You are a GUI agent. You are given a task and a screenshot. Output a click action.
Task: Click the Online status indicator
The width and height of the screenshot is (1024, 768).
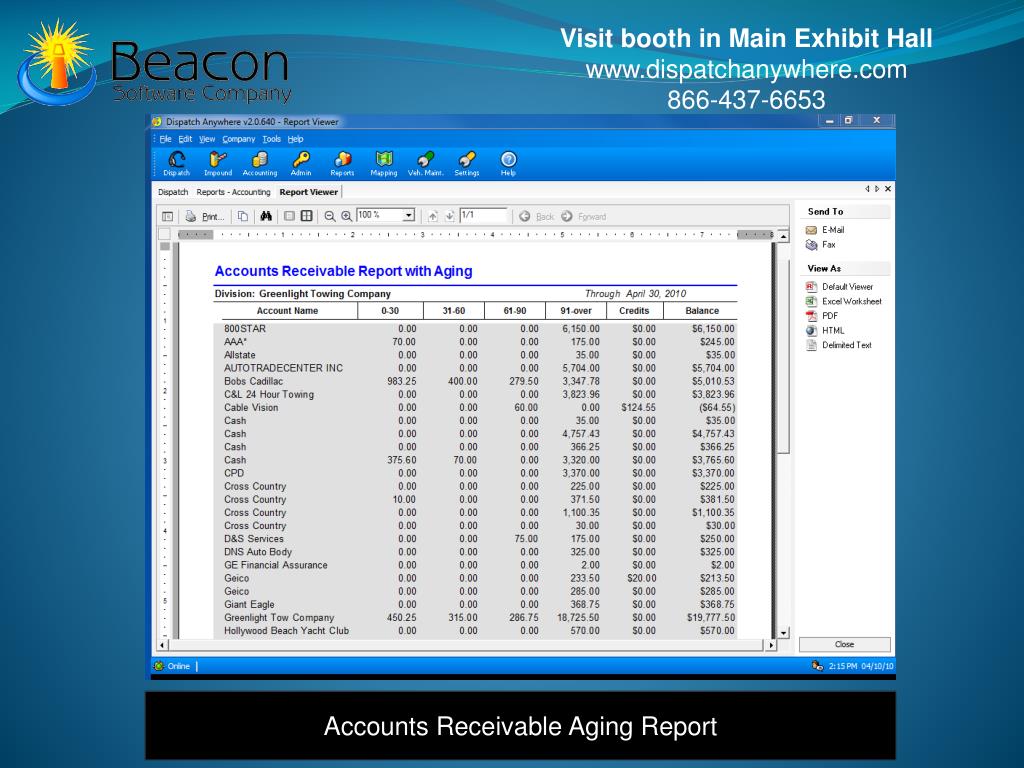[172, 666]
